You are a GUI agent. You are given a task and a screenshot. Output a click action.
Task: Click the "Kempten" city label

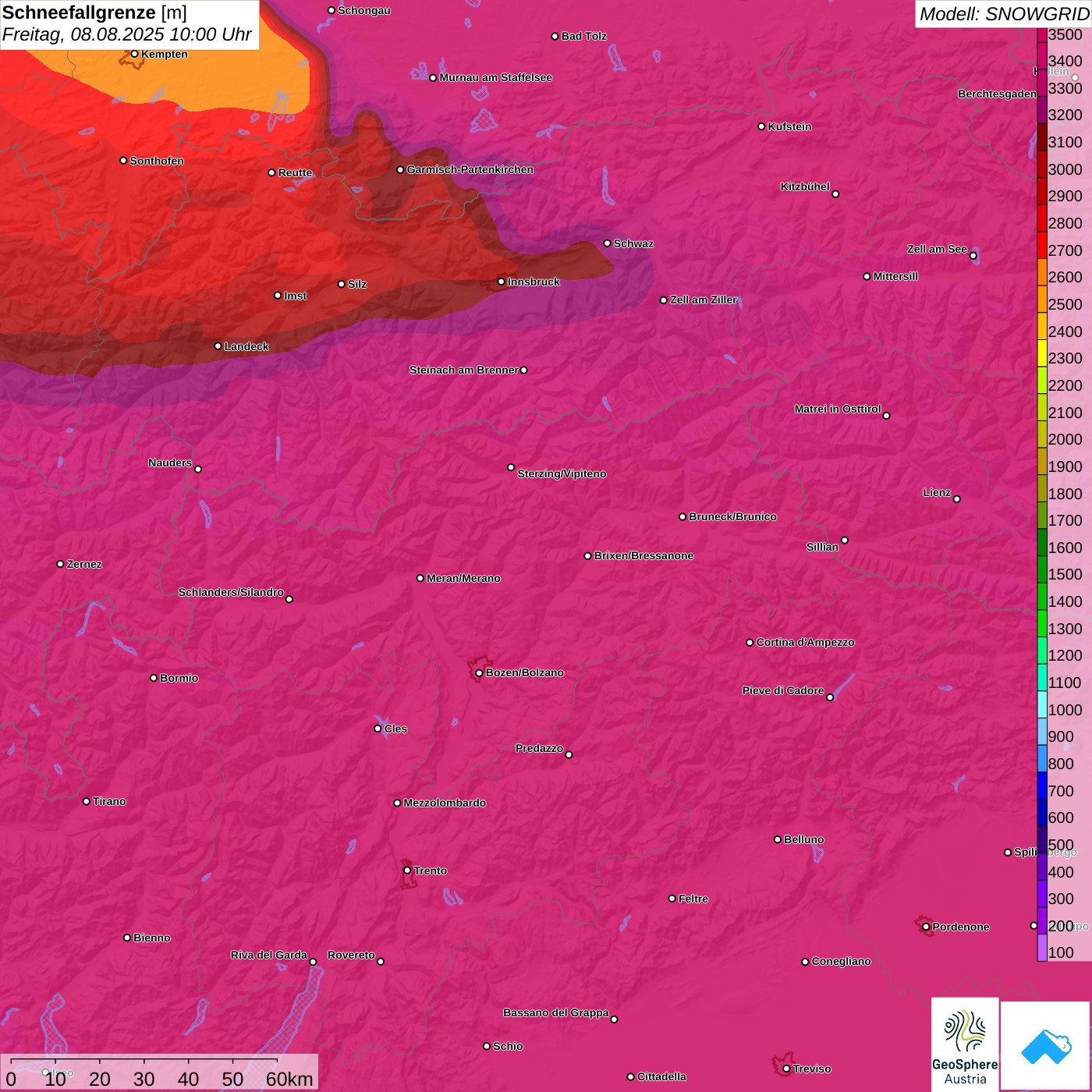(165, 54)
